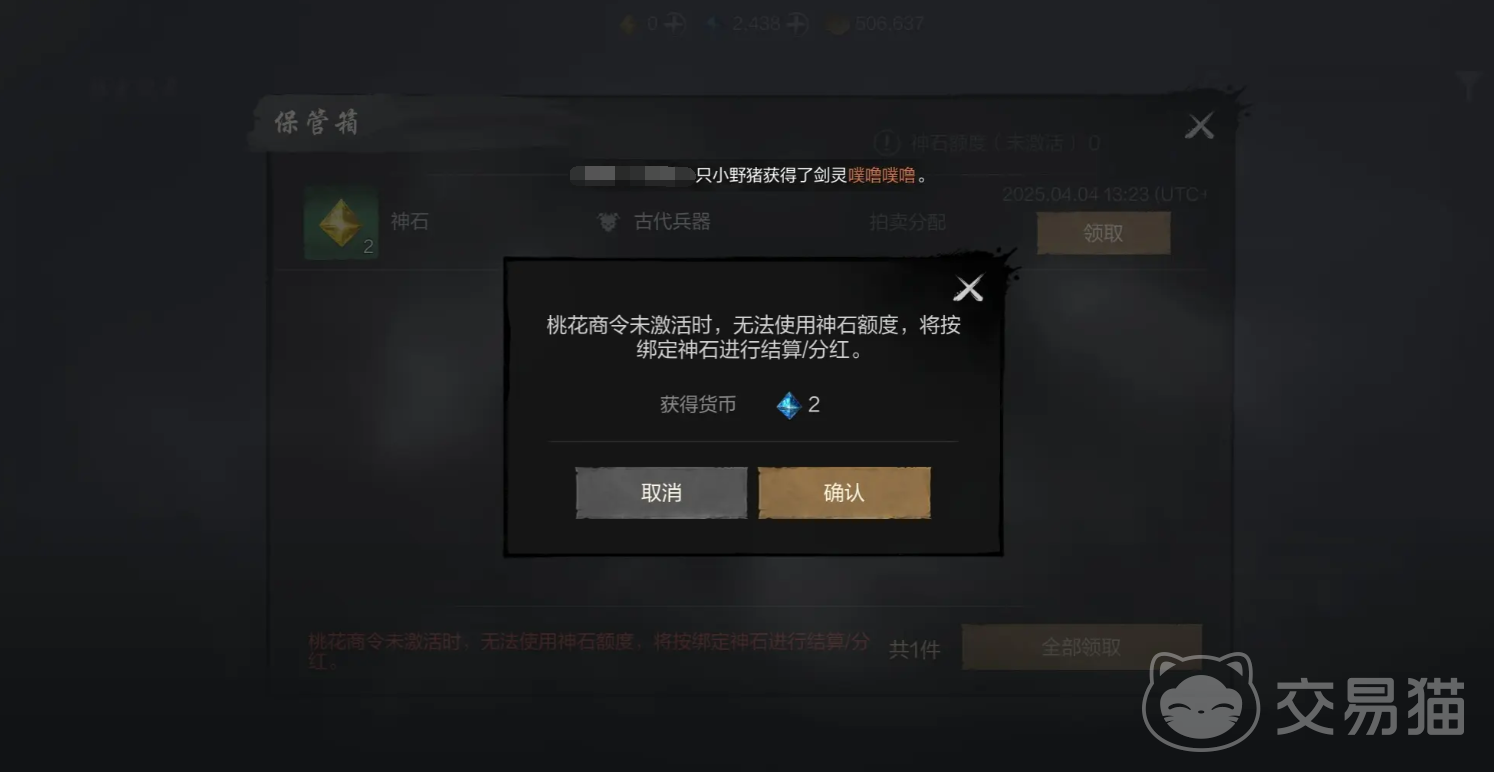Close the 桃花商令 warning dialog
This screenshot has width=1494, height=772.
click(968, 289)
